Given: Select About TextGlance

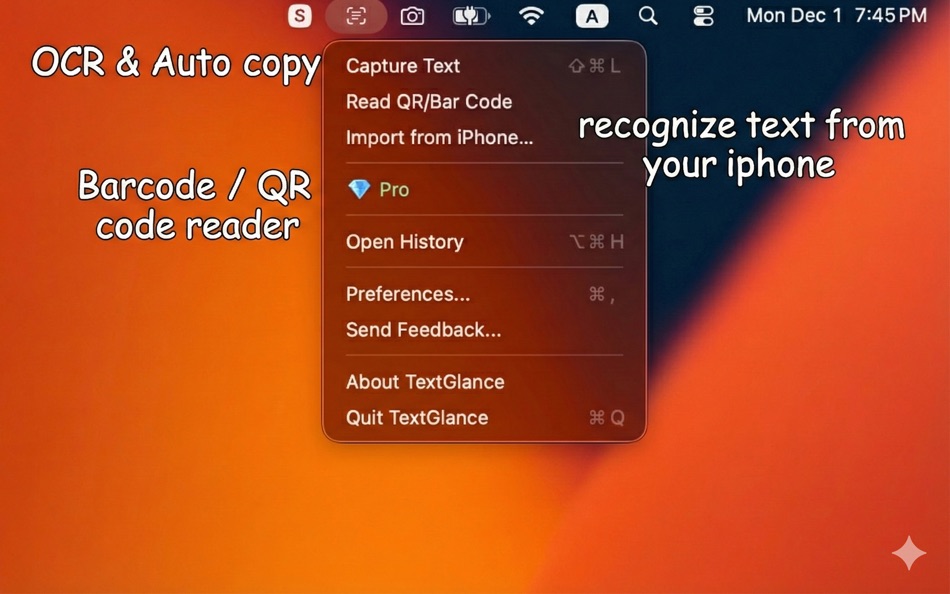Looking at the screenshot, I should click(424, 382).
